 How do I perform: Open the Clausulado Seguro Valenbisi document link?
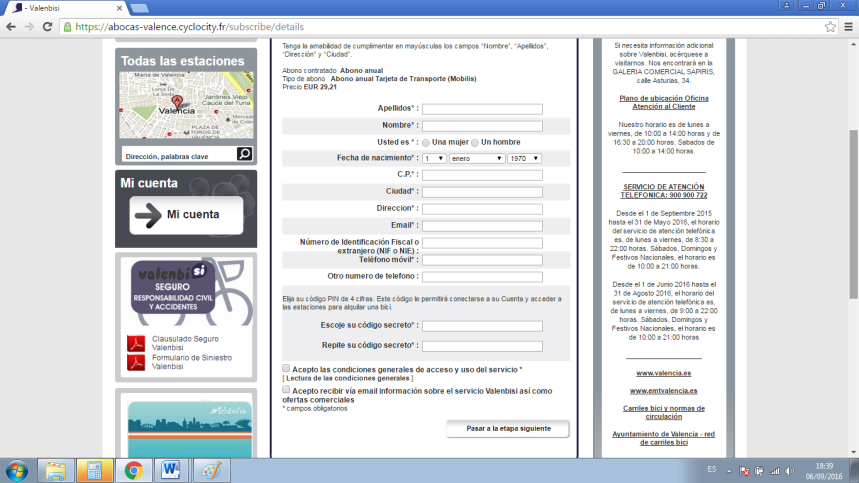click(185, 343)
